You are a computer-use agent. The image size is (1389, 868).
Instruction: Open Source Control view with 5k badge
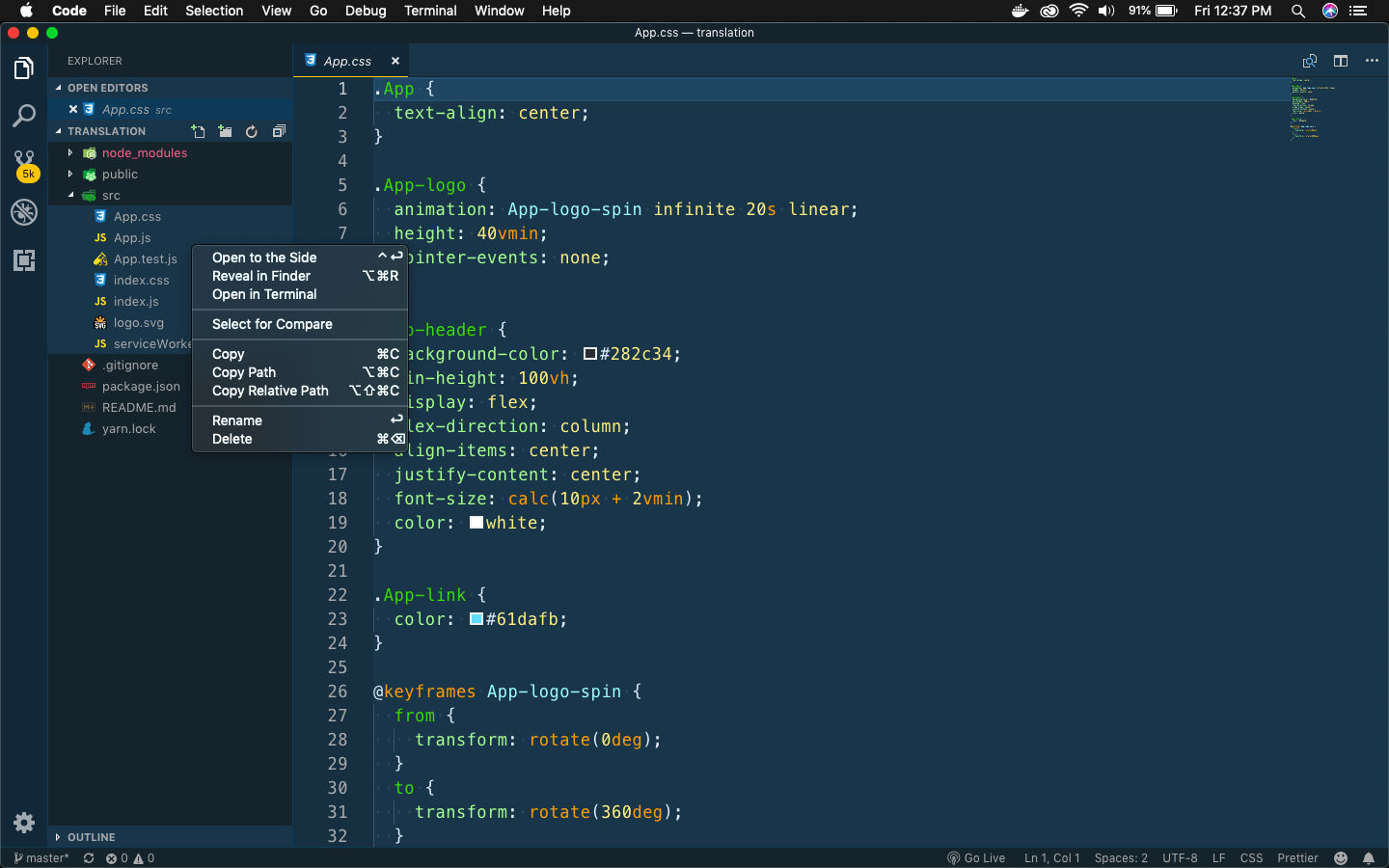25,165
